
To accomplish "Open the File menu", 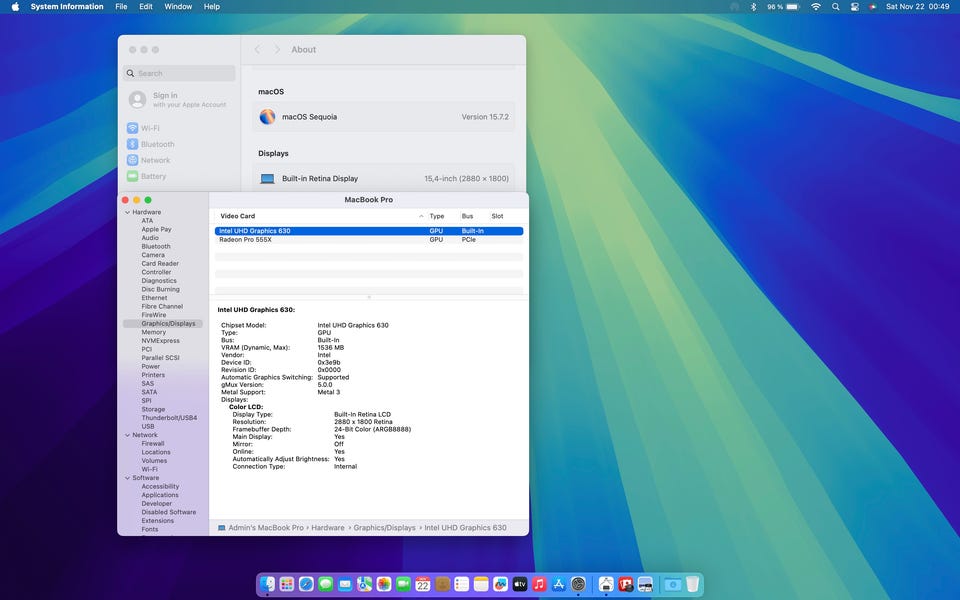I will 121,7.
